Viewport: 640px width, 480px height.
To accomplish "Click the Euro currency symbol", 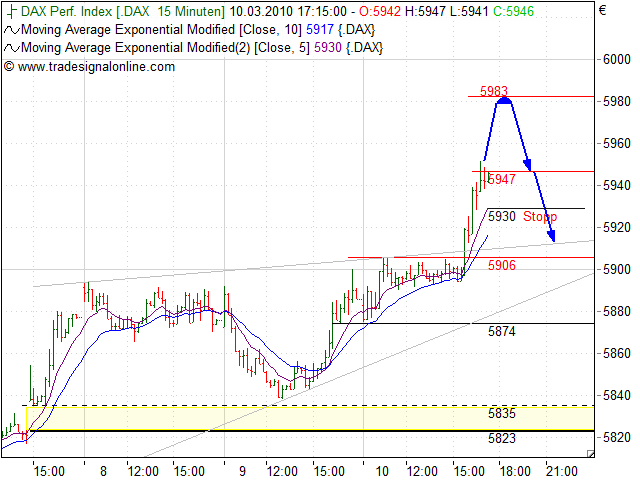I will 602,10.
